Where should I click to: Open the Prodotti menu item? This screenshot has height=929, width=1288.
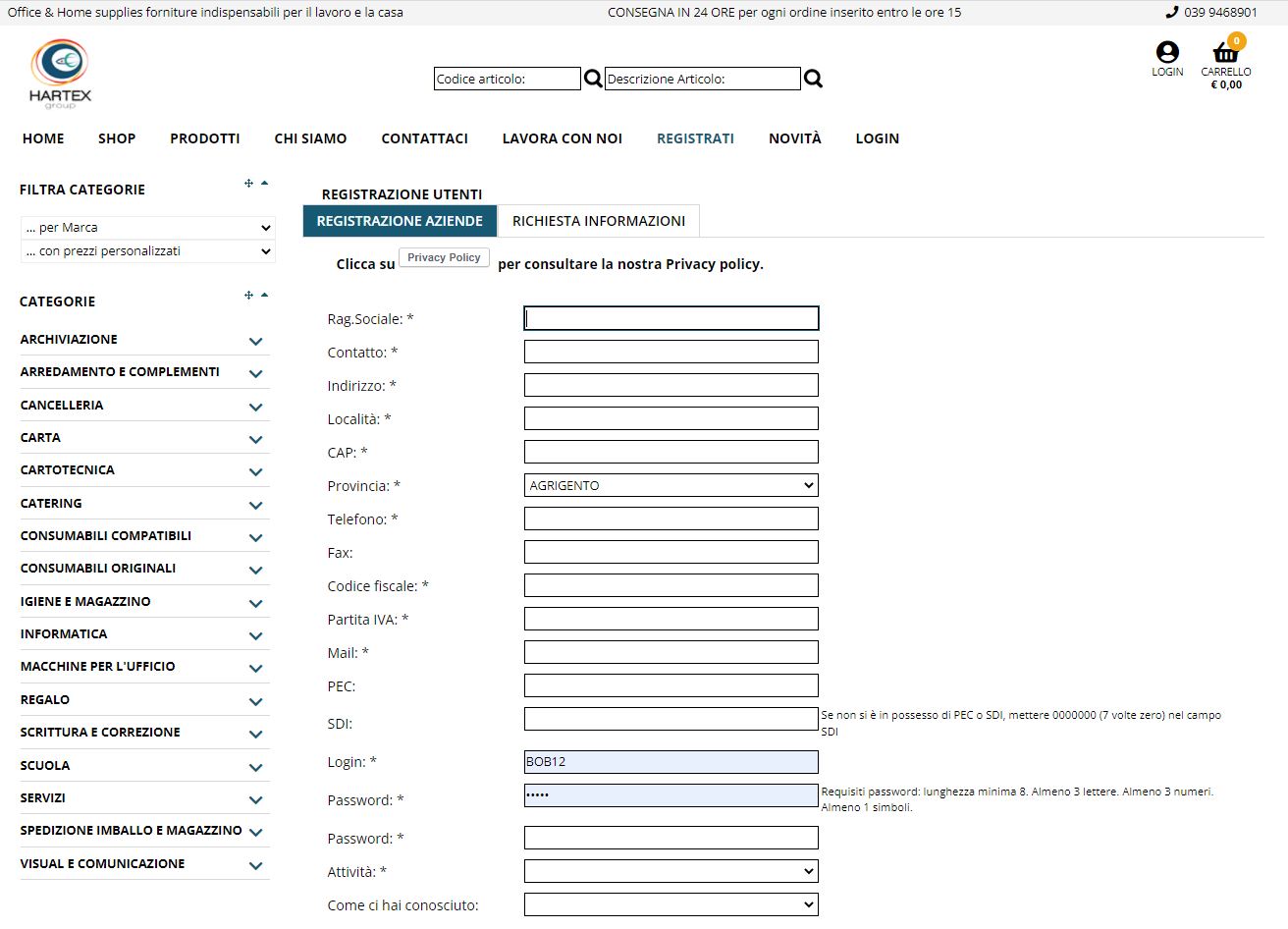click(205, 138)
